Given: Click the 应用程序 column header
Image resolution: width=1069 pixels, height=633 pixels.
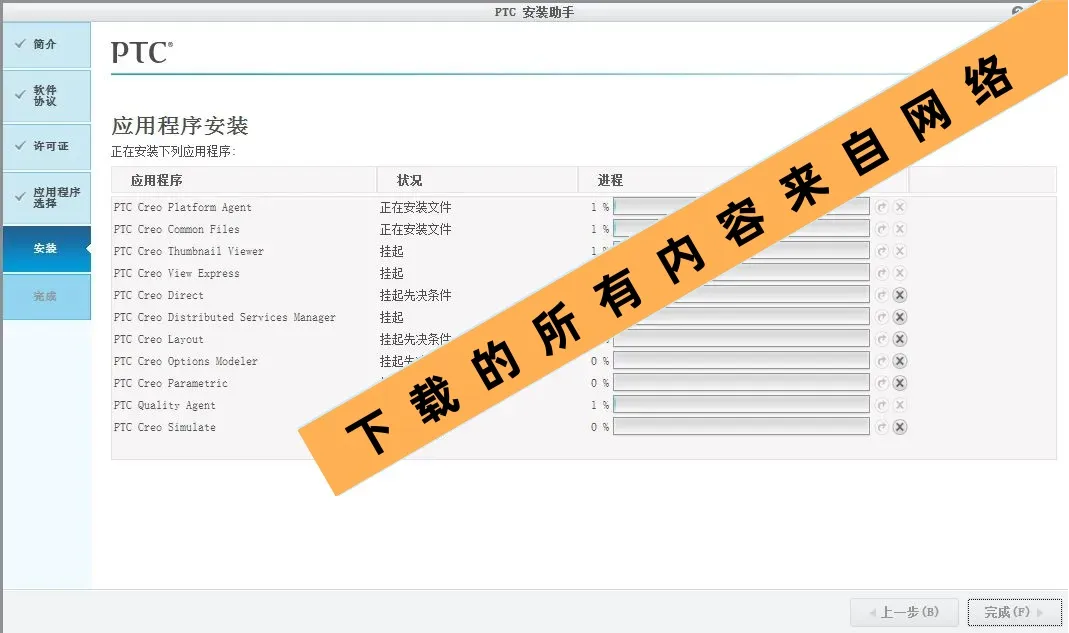Looking at the screenshot, I should pos(244,180).
